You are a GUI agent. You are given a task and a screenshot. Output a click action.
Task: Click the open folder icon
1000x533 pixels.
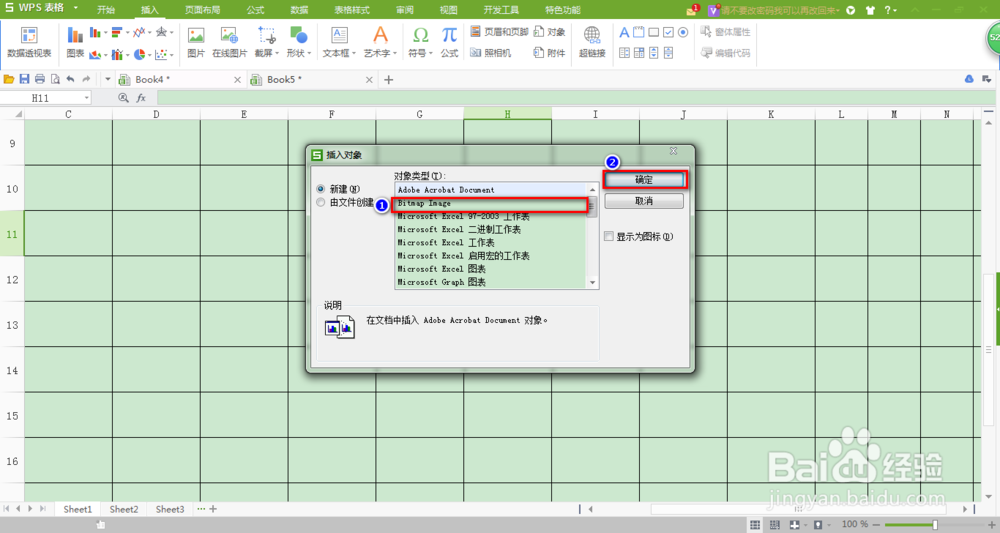coord(9,79)
